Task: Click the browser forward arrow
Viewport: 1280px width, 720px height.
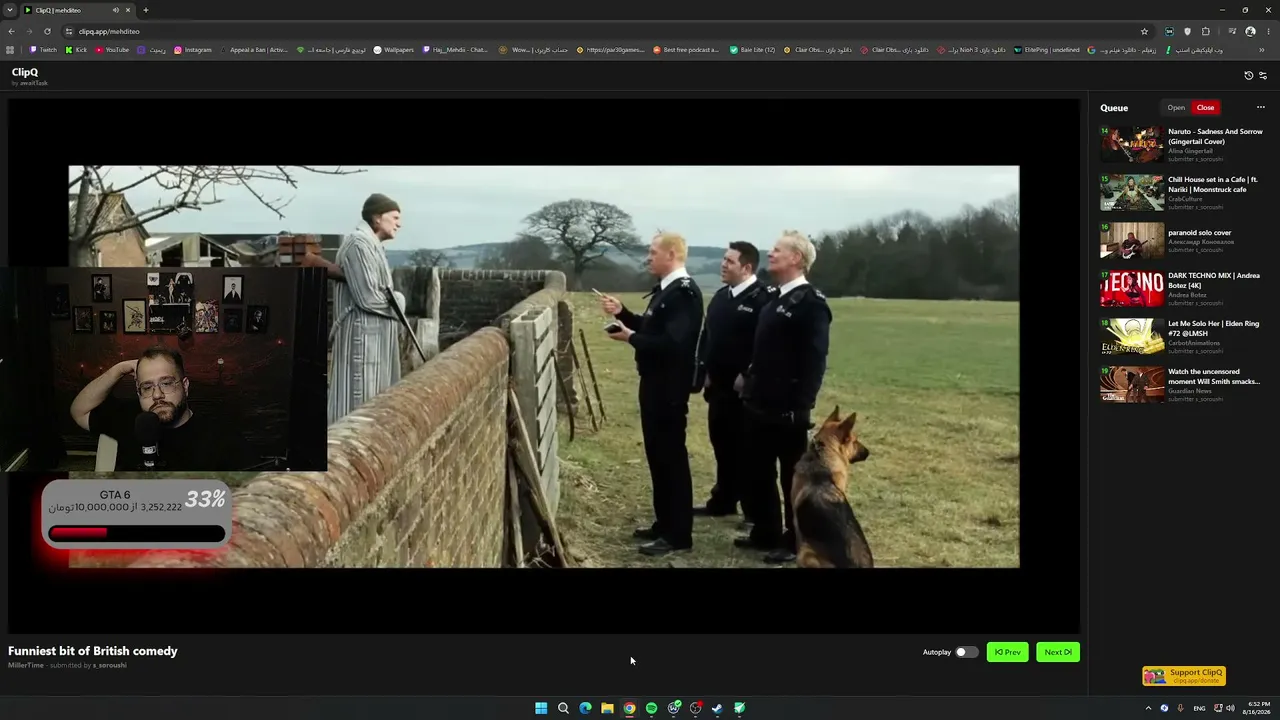Action: 29,31
